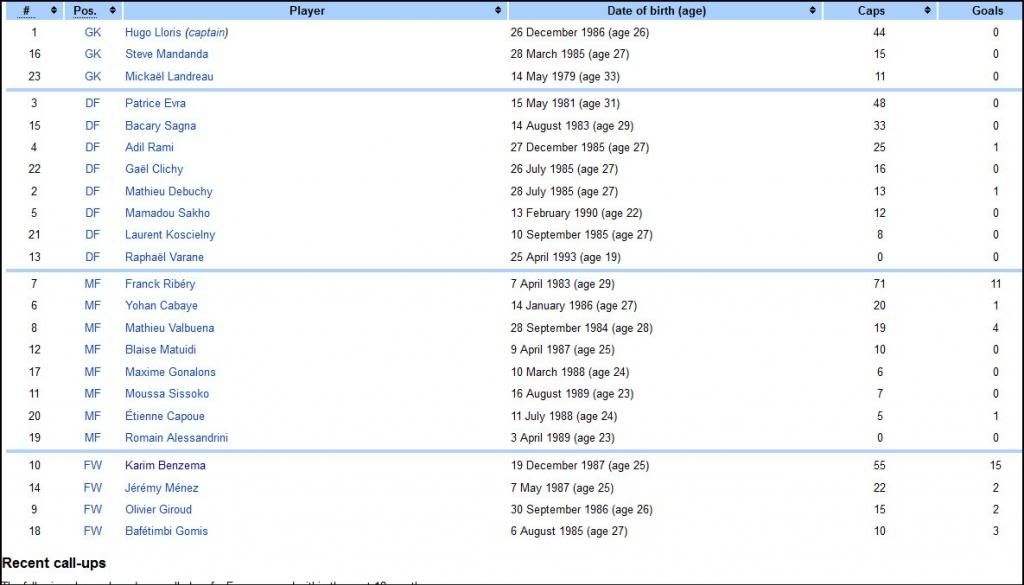Open Mathieu Debuchy link
This screenshot has width=1024, height=585.
pyautogui.click(x=169, y=191)
